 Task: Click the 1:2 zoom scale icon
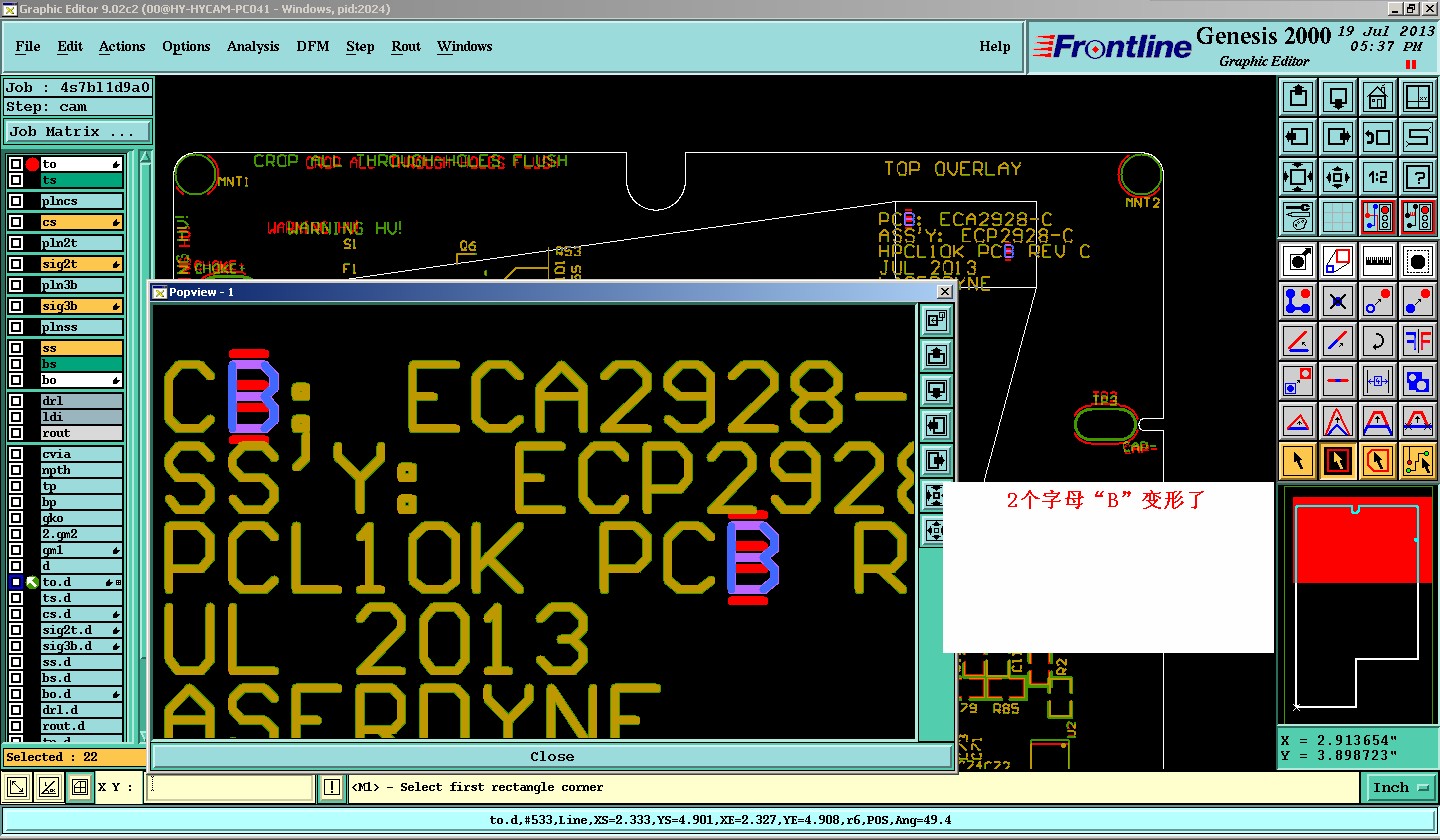coord(1377,177)
